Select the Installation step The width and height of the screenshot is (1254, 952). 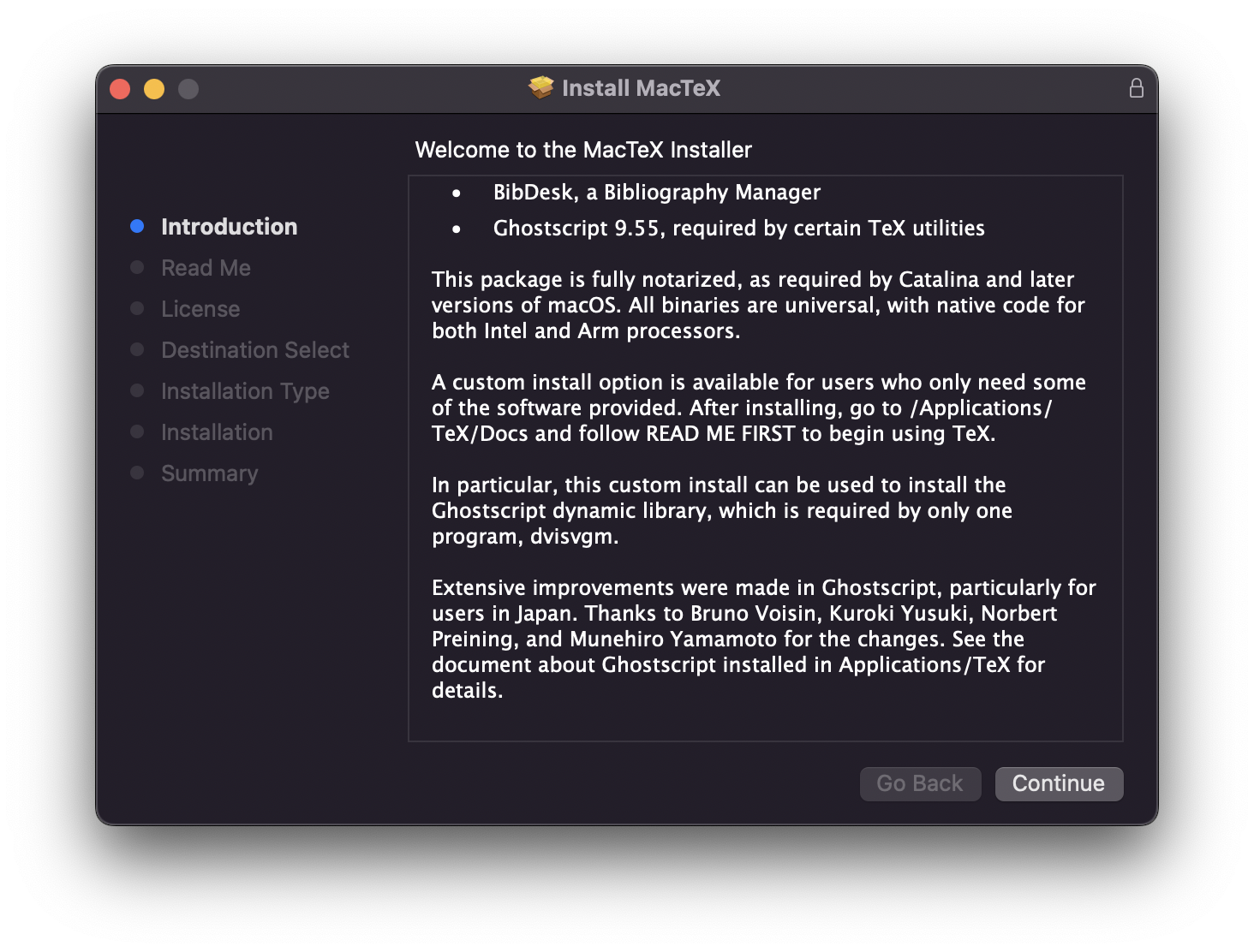[x=217, y=432]
